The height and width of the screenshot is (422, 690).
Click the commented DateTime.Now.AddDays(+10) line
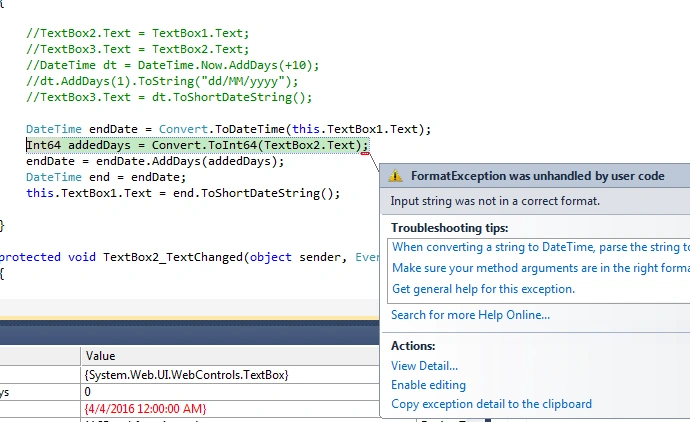pos(172,65)
